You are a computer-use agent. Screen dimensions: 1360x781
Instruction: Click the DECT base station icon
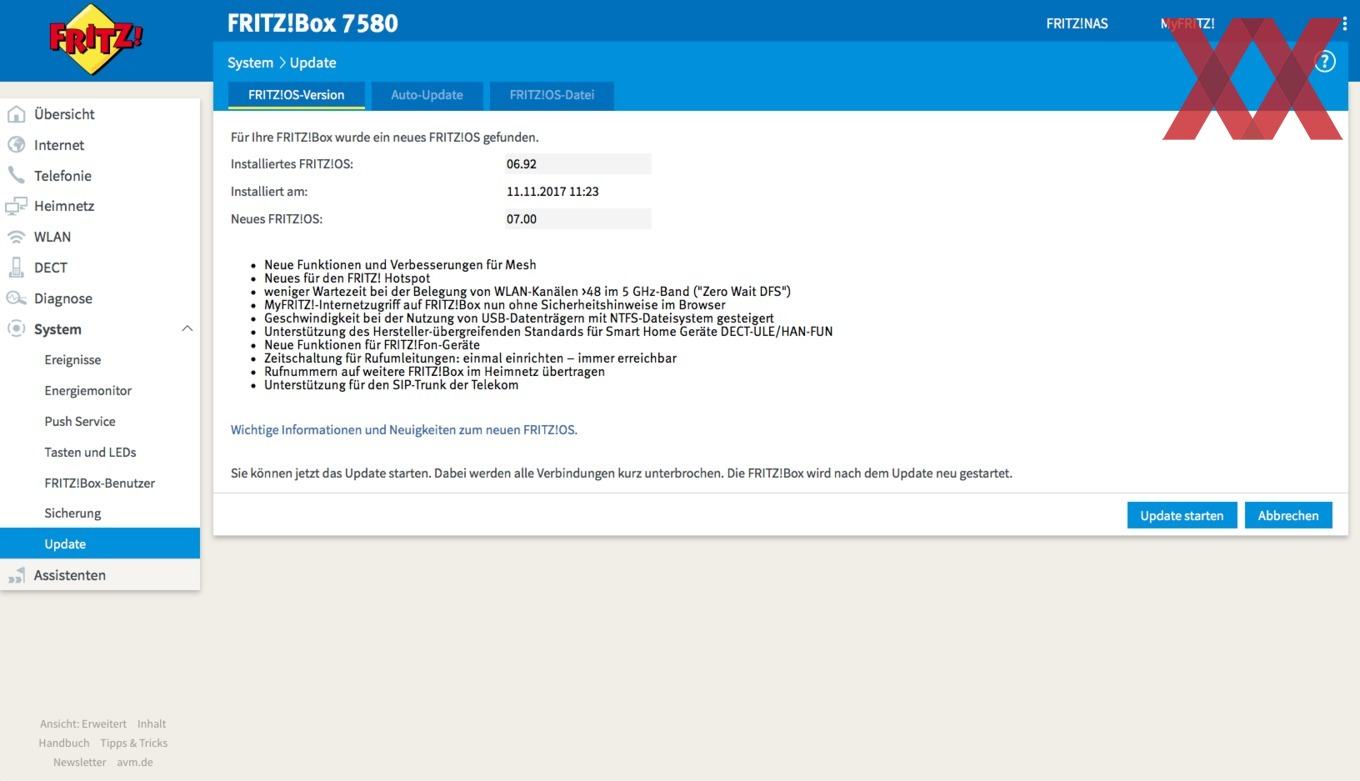[16, 267]
